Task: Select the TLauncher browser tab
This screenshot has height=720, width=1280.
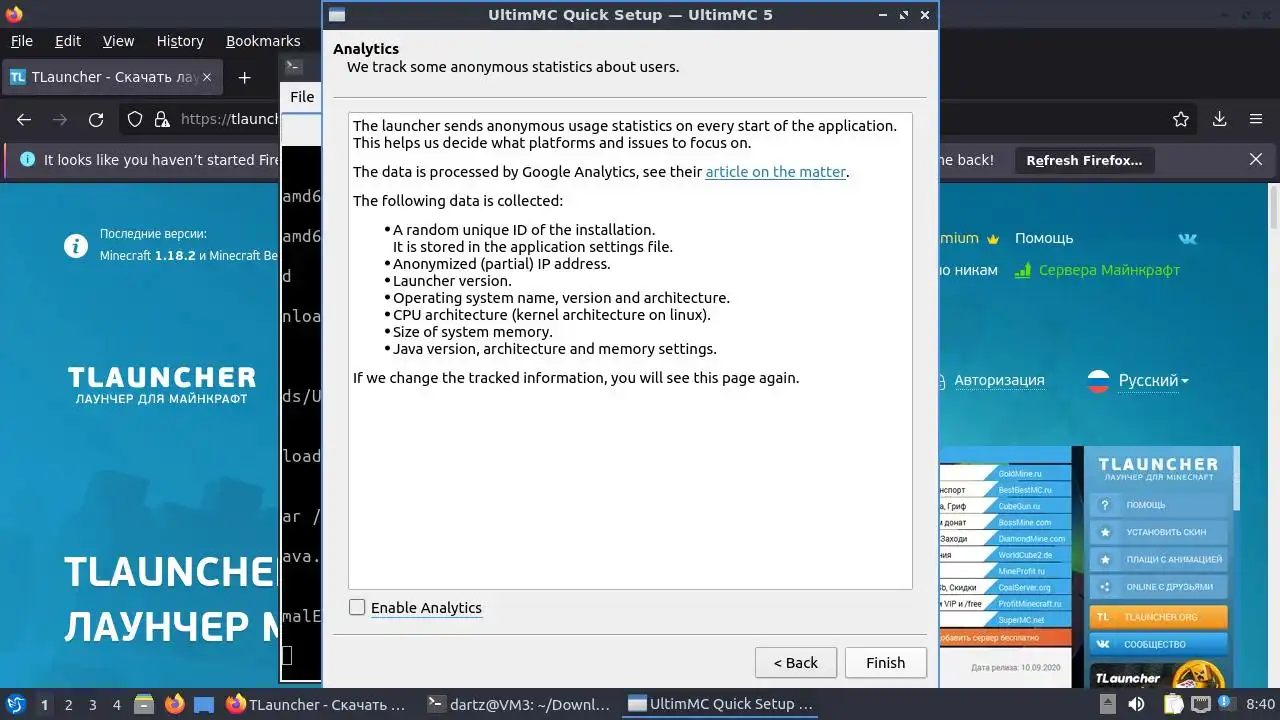Action: 110,77
